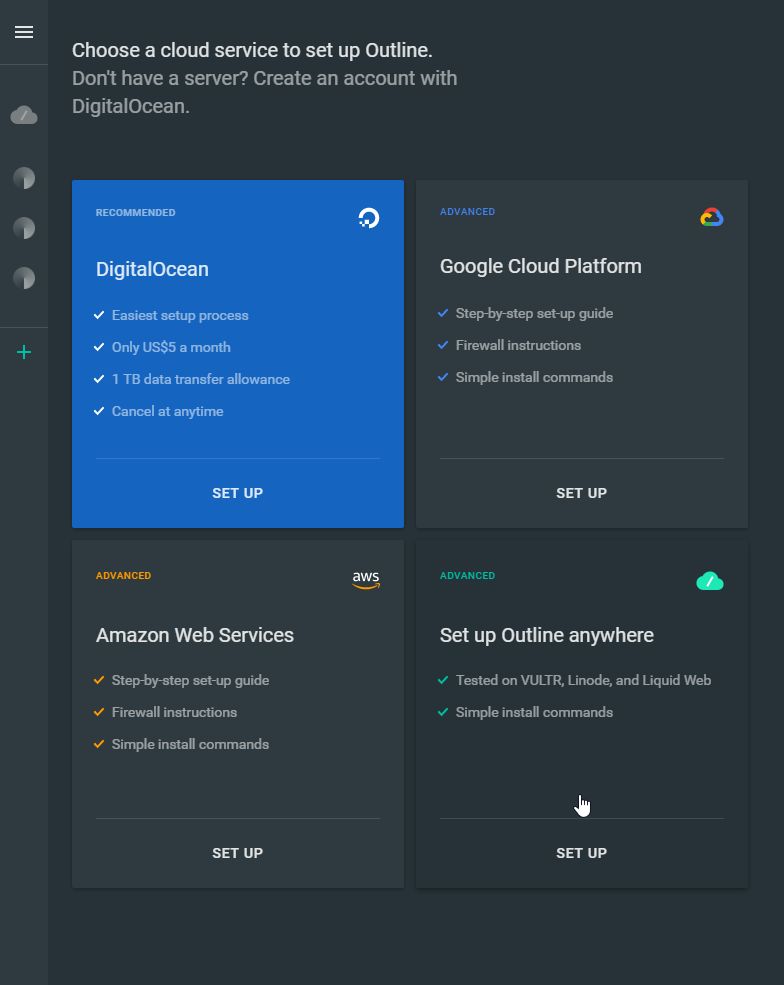Click AWS 'Simple install commands' text
Screen dimensions: 784x985
(x=190, y=744)
